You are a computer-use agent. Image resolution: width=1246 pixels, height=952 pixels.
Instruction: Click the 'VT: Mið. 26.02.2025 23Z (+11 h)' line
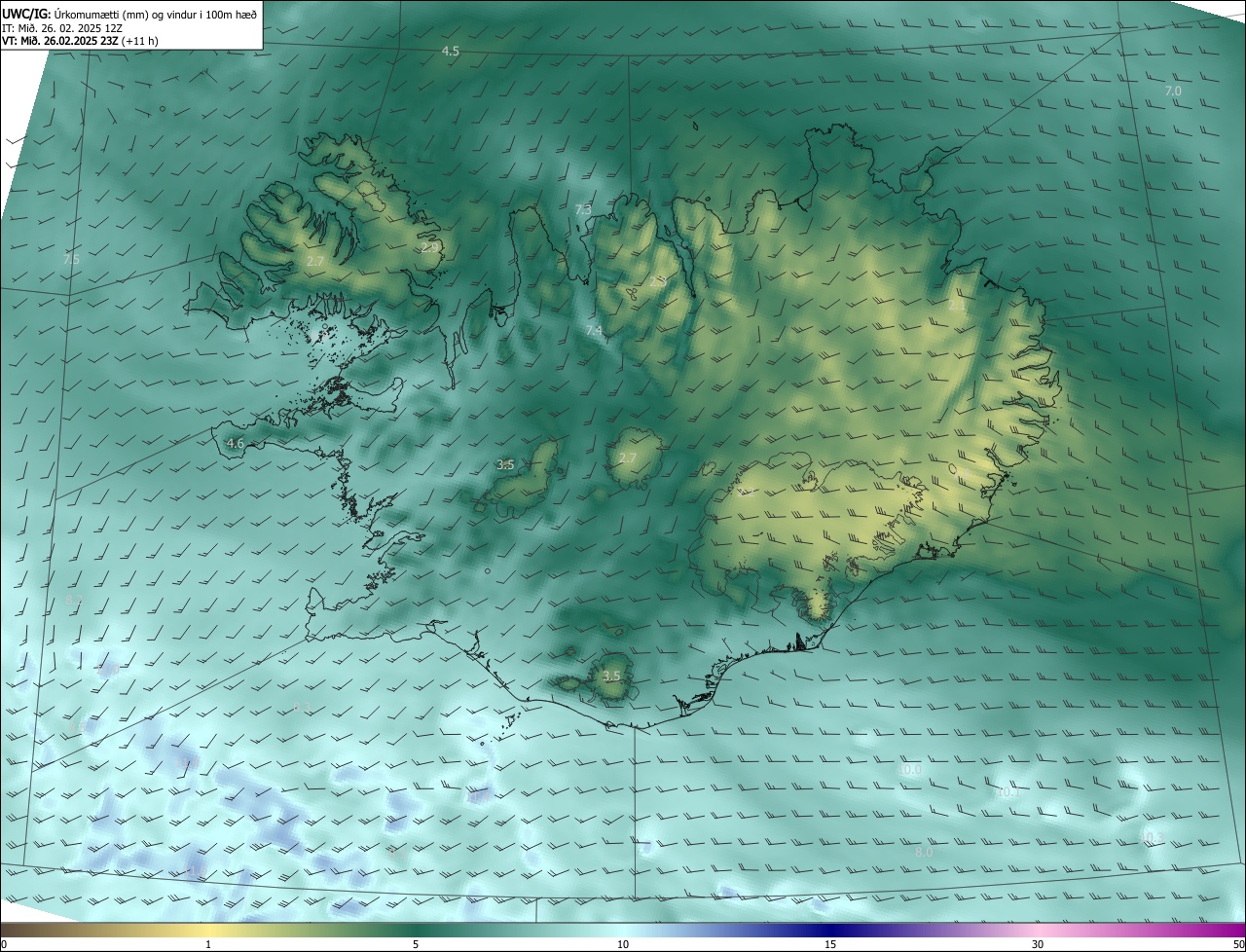pyautogui.click(x=80, y=41)
